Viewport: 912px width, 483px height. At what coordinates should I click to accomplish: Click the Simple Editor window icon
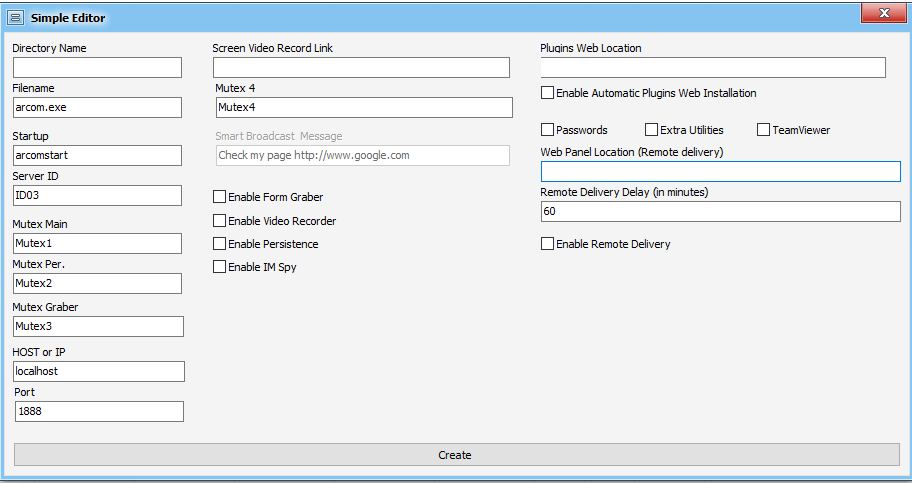[15, 17]
